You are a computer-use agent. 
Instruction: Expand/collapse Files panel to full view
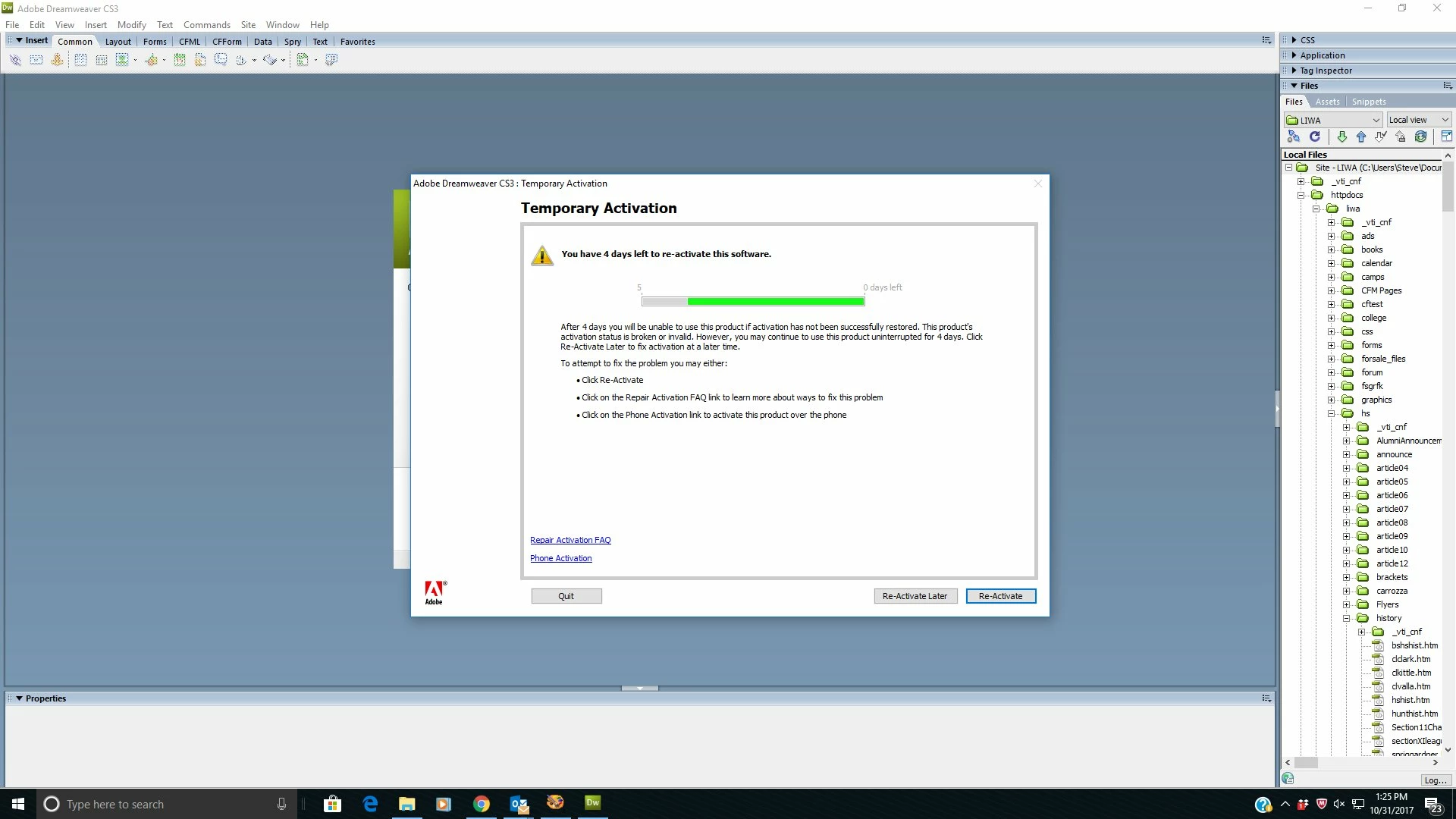pos(1446,136)
